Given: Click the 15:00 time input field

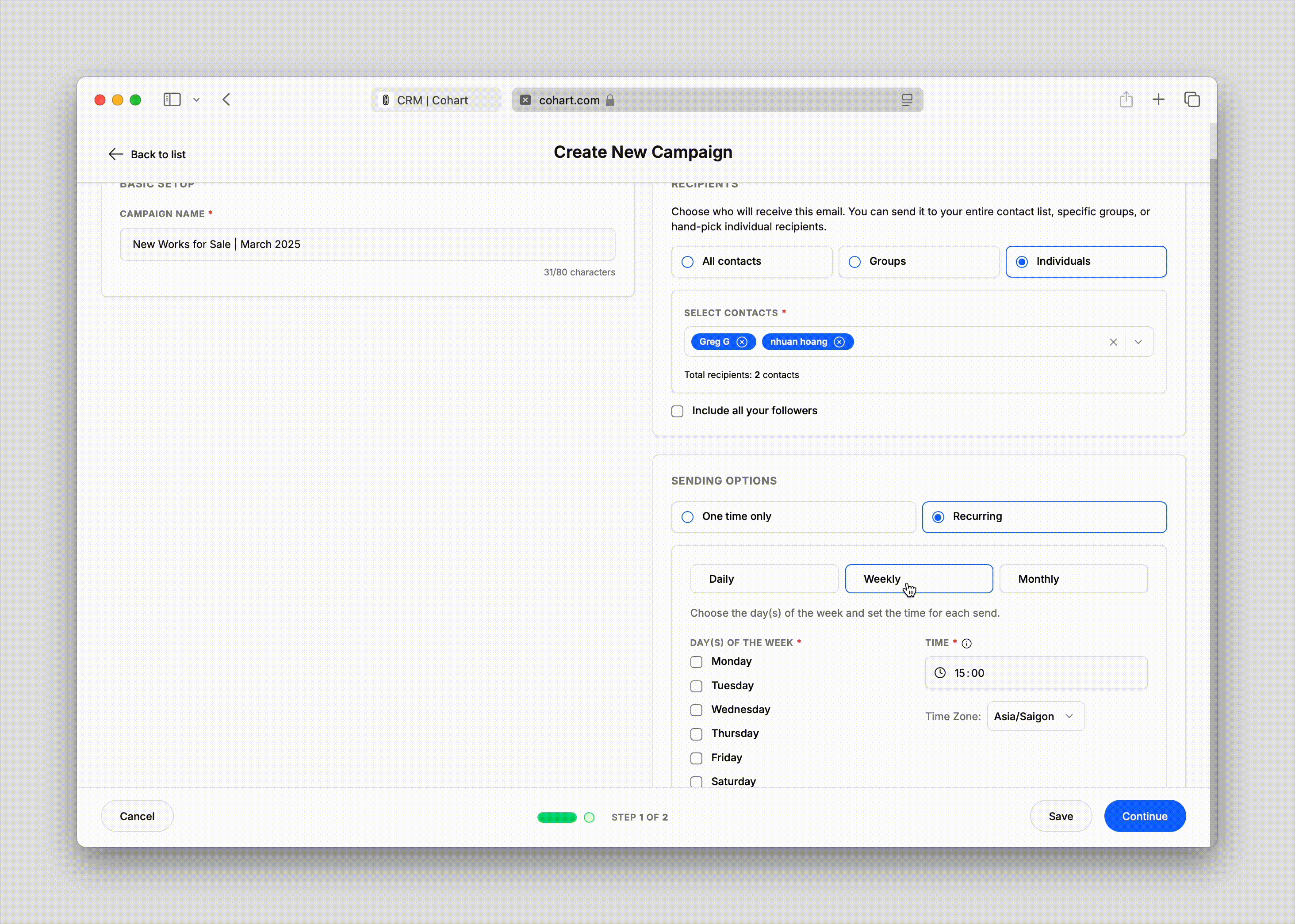Looking at the screenshot, I should click(x=1036, y=672).
